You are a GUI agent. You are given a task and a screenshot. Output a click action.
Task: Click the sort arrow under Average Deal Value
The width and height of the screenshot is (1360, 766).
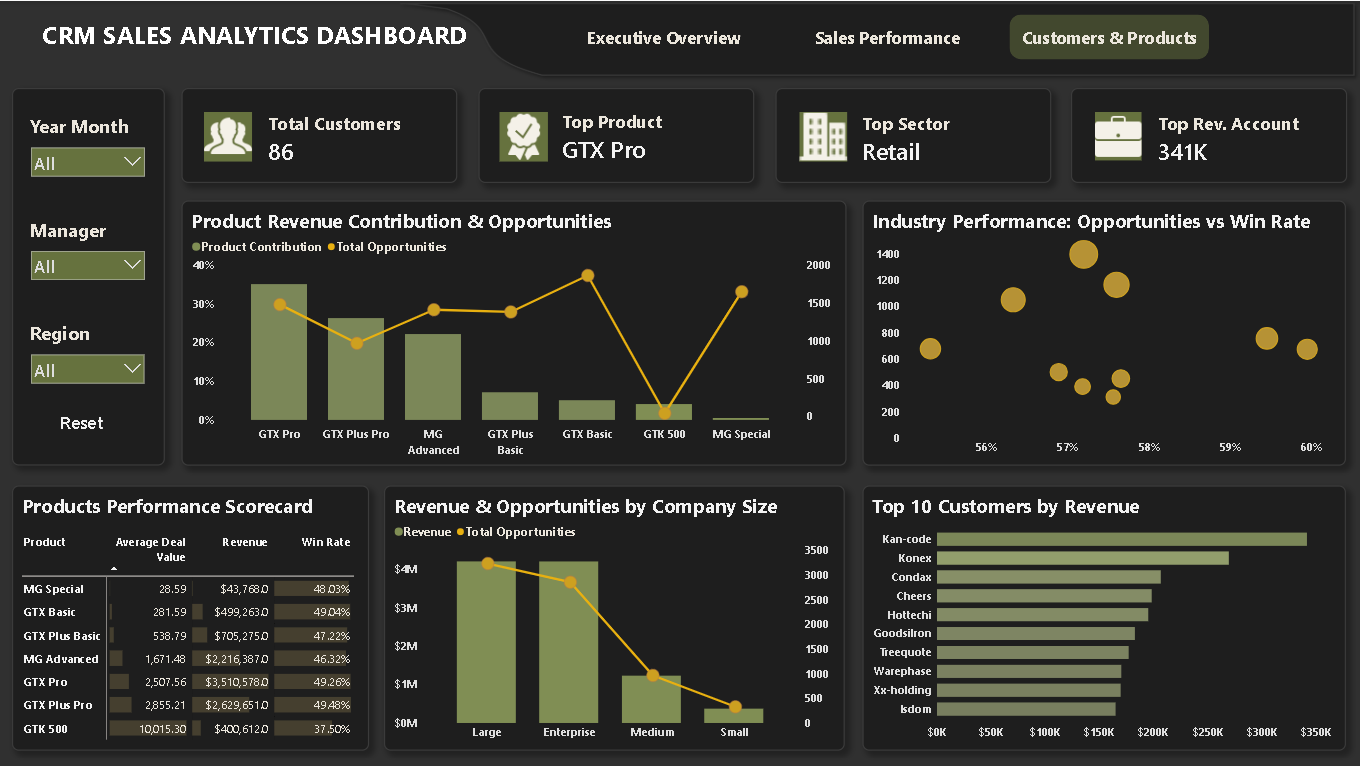tap(113, 568)
